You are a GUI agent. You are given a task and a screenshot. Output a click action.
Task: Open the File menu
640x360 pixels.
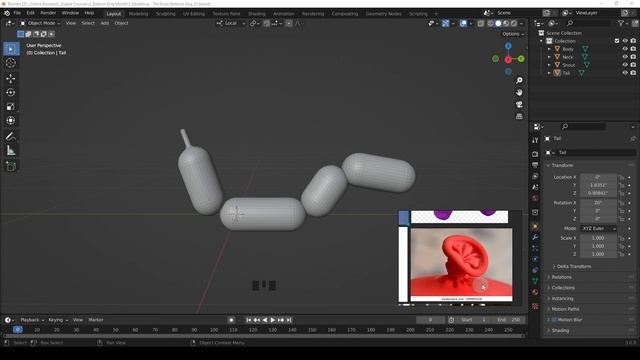(17, 13)
